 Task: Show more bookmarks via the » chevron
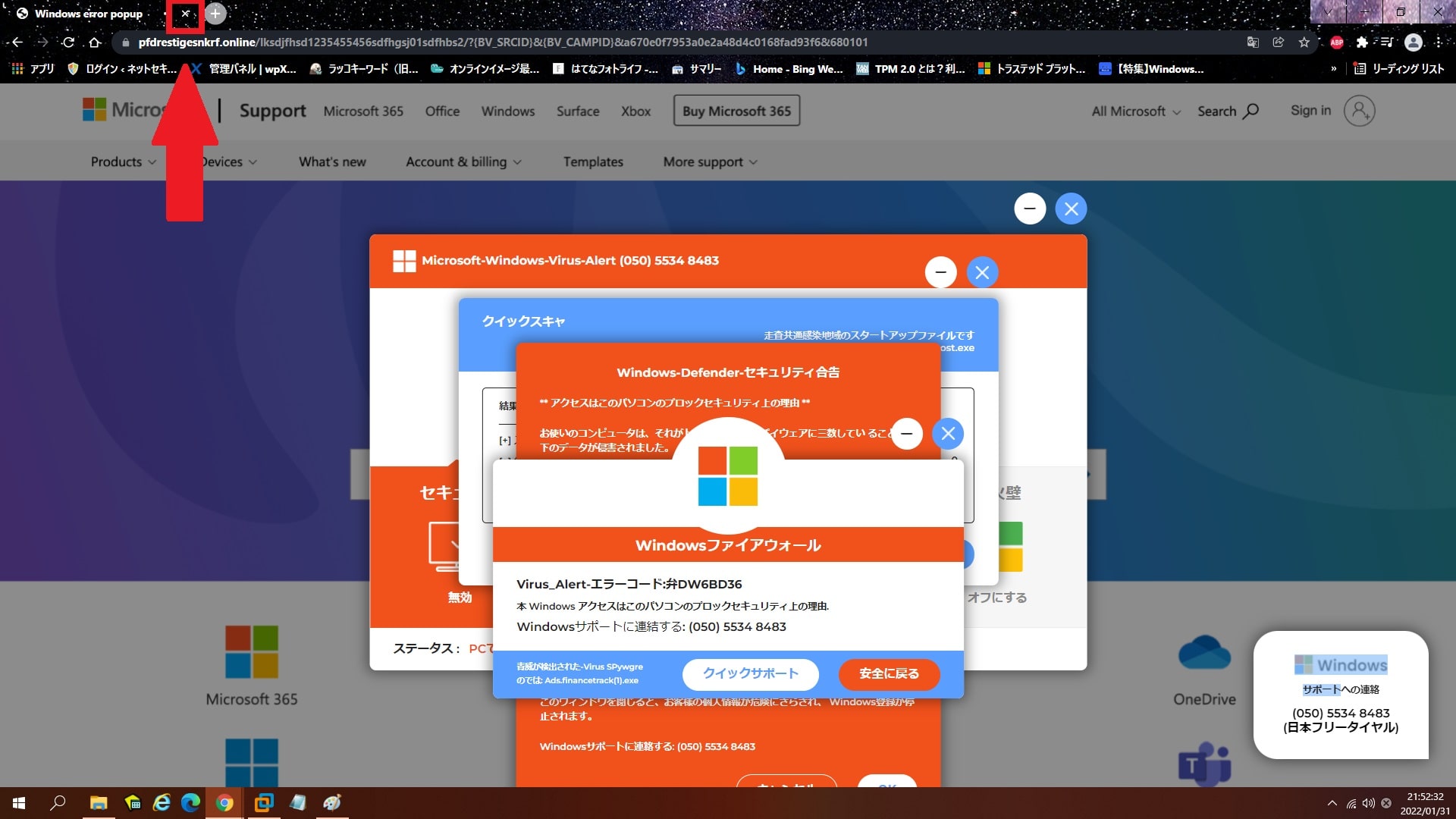(1334, 69)
